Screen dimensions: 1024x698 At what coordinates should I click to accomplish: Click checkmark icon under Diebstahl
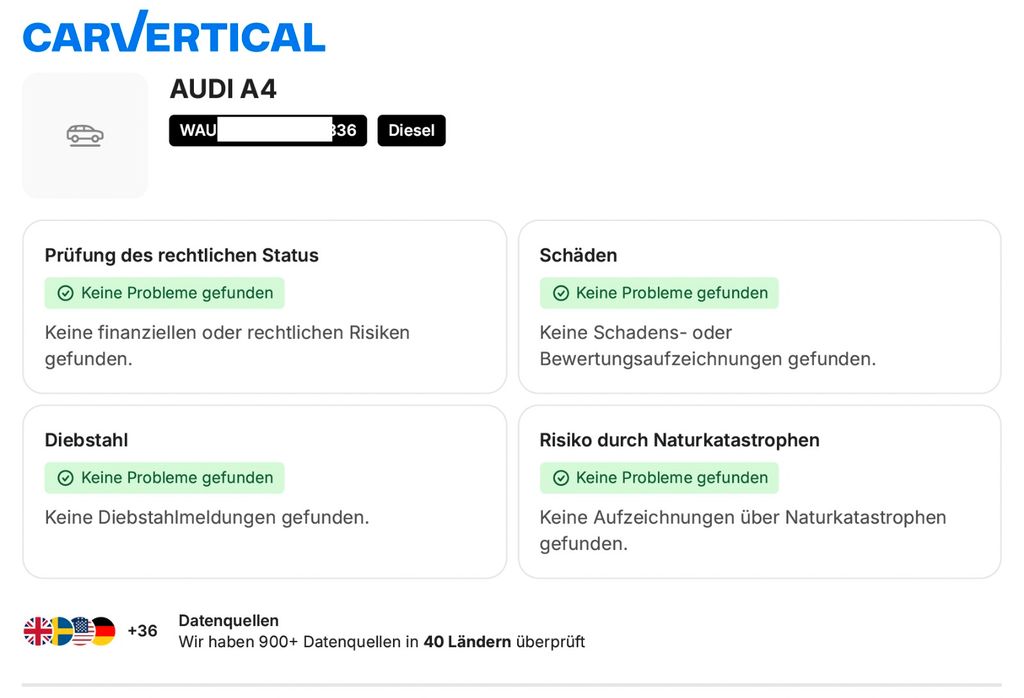coord(66,478)
